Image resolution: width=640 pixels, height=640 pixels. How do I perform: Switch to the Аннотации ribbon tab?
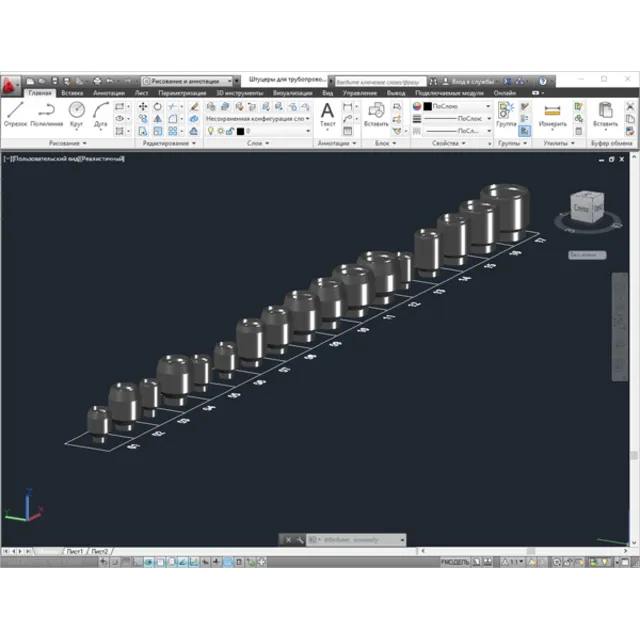click(109, 93)
